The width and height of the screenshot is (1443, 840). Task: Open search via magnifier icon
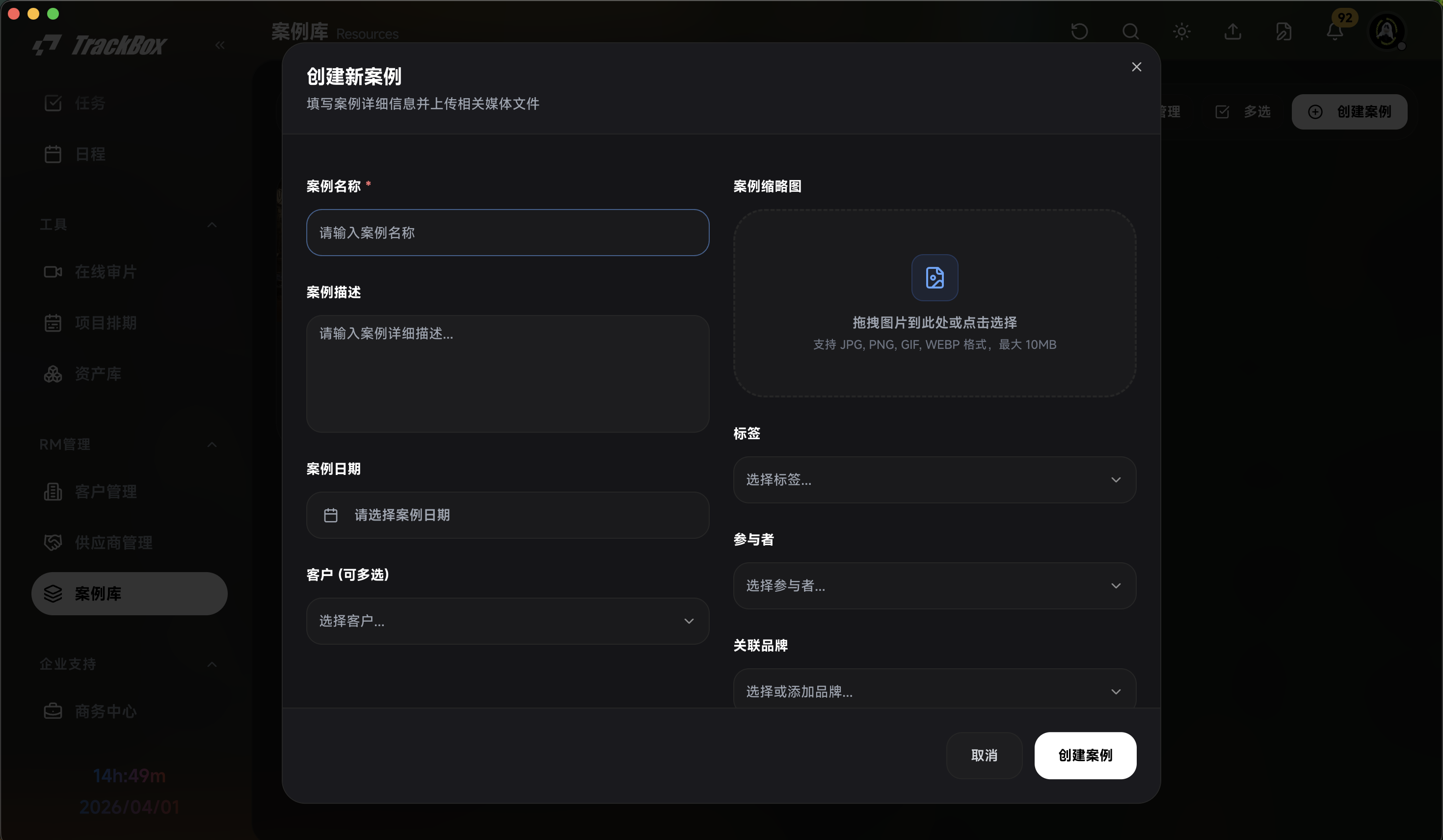tap(1130, 31)
